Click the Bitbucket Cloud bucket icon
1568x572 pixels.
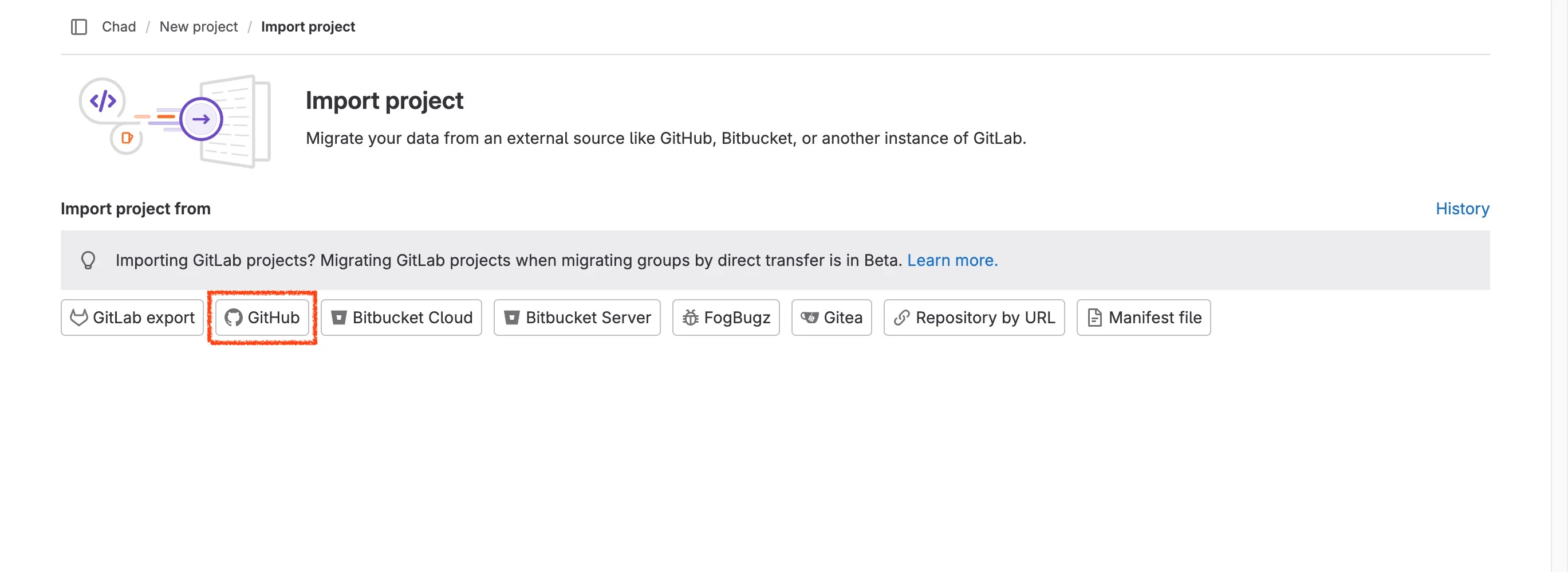click(338, 318)
